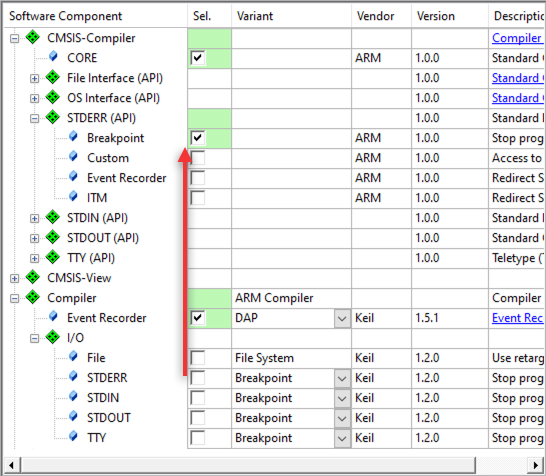The image size is (546, 476).
Task: Click the Version column header
Action: (x=450, y=16)
